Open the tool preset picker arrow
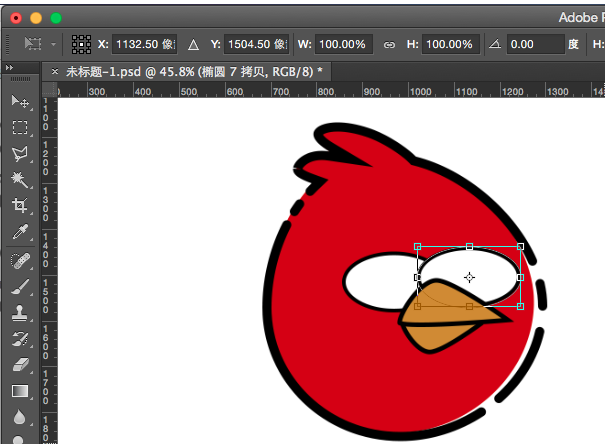Screen dimensions: 605x444 coord(53,44)
